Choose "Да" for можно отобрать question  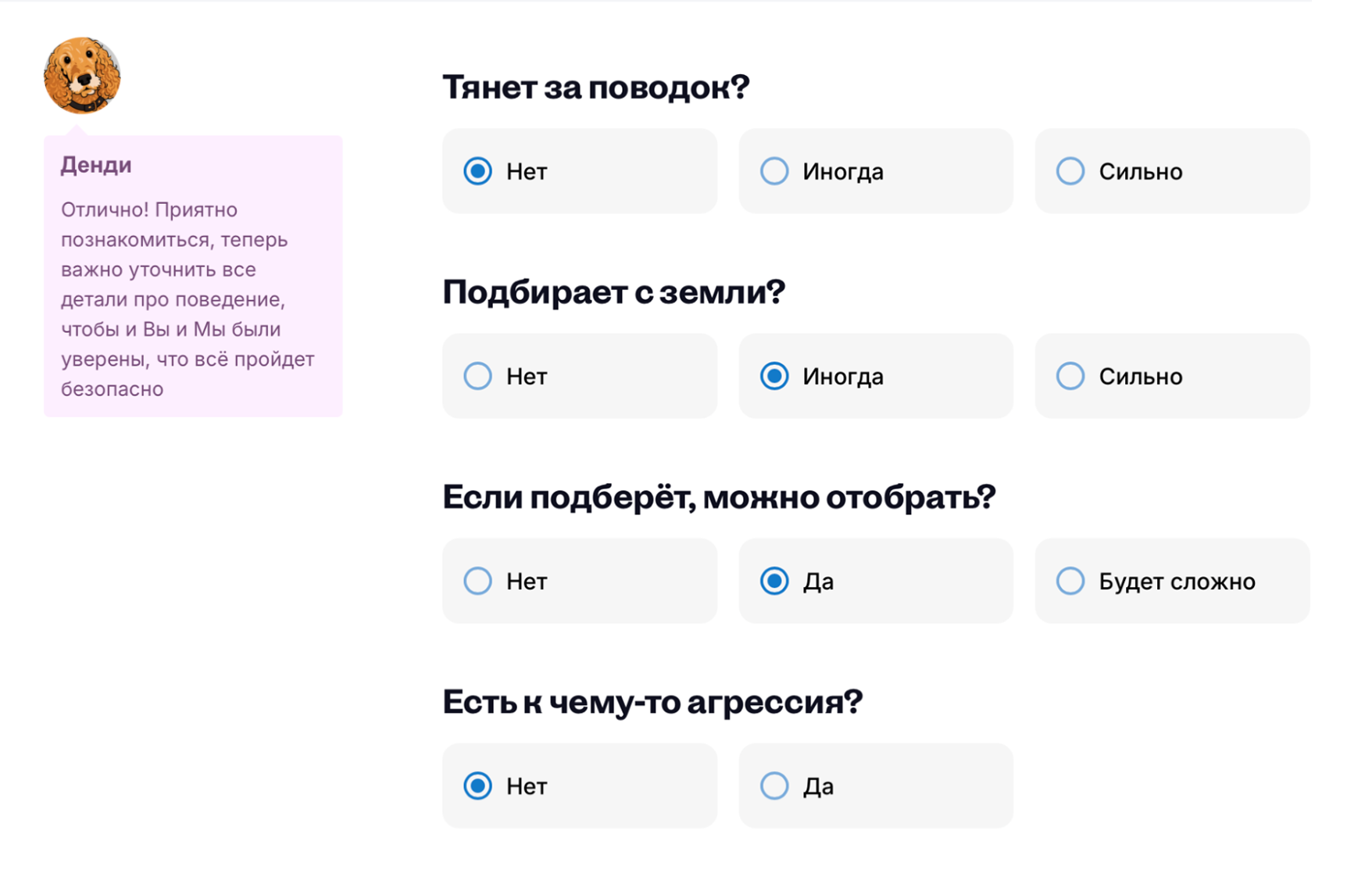click(x=875, y=581)
